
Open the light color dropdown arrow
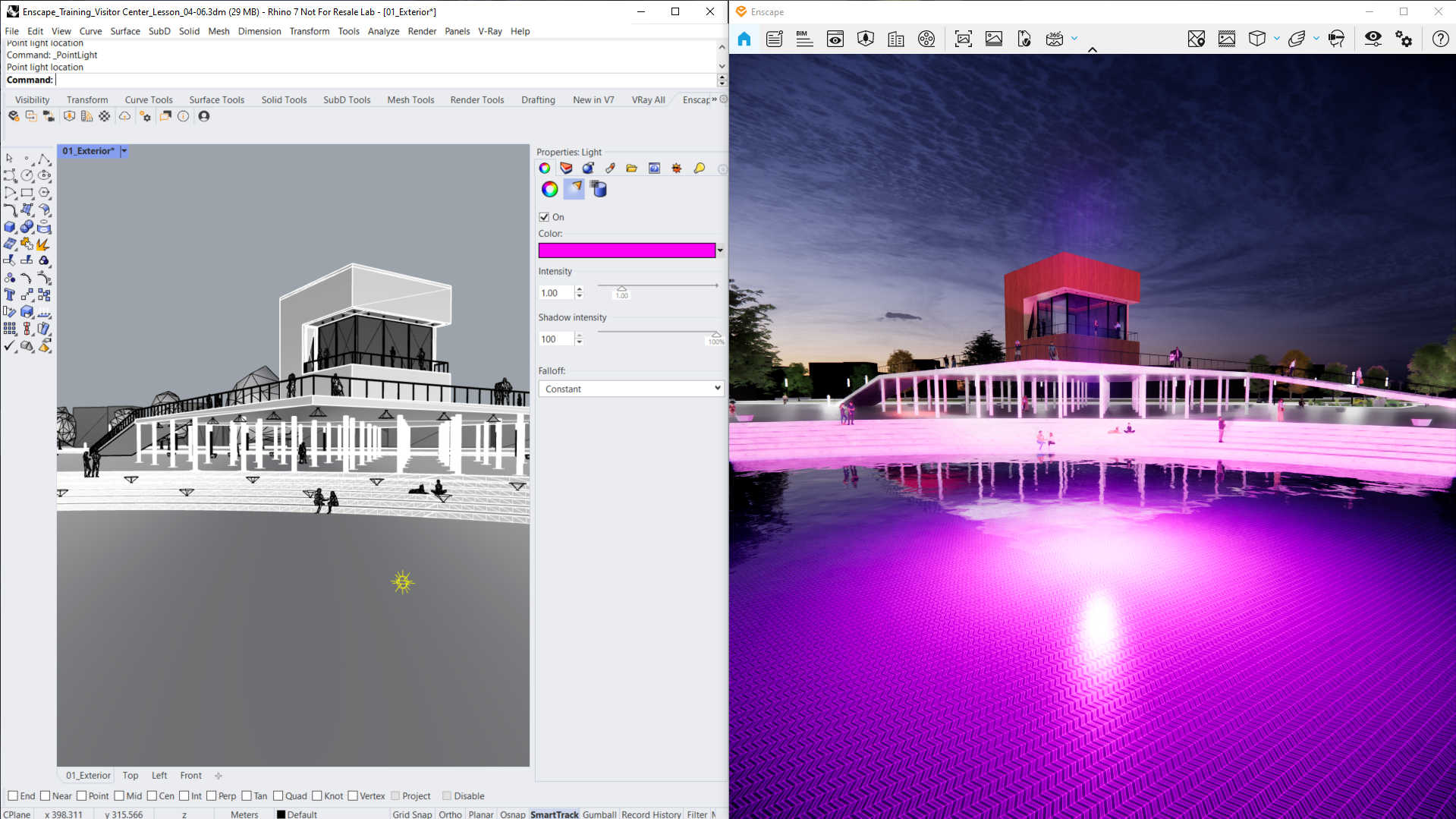720,250
